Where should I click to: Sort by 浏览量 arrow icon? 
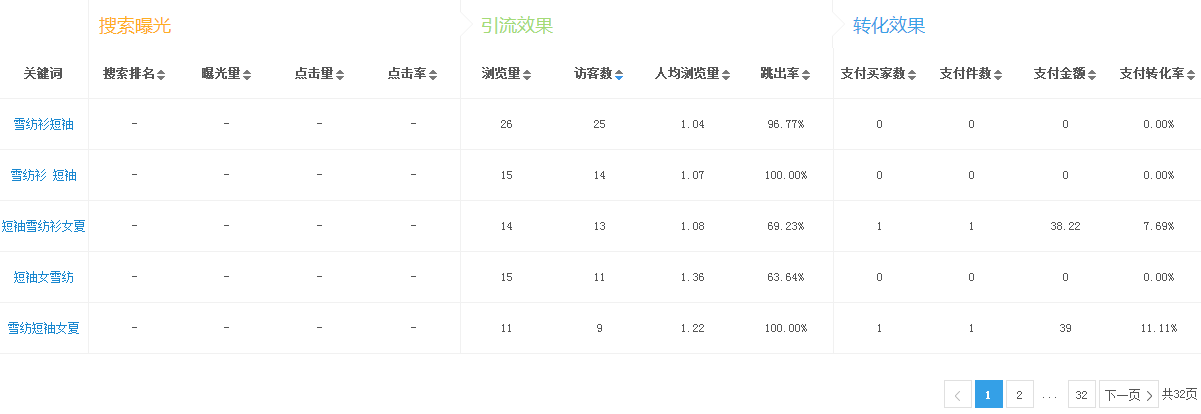point(527,74)
